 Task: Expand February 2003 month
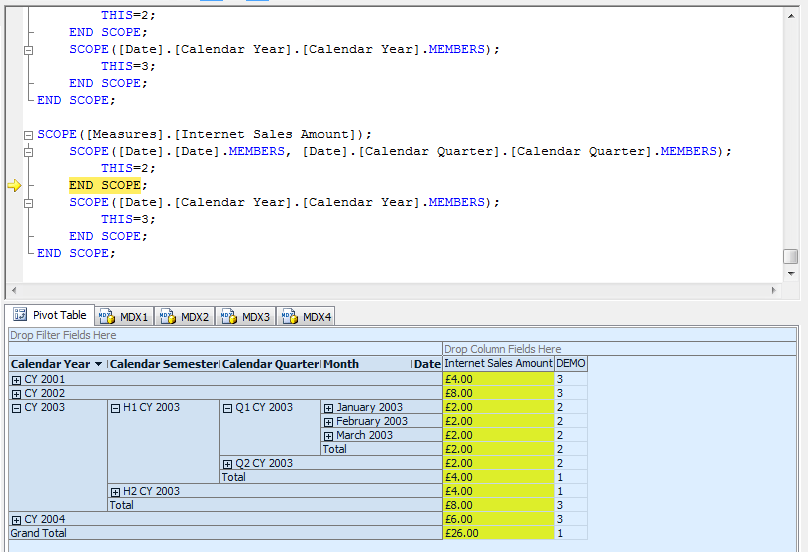(328, 422)
